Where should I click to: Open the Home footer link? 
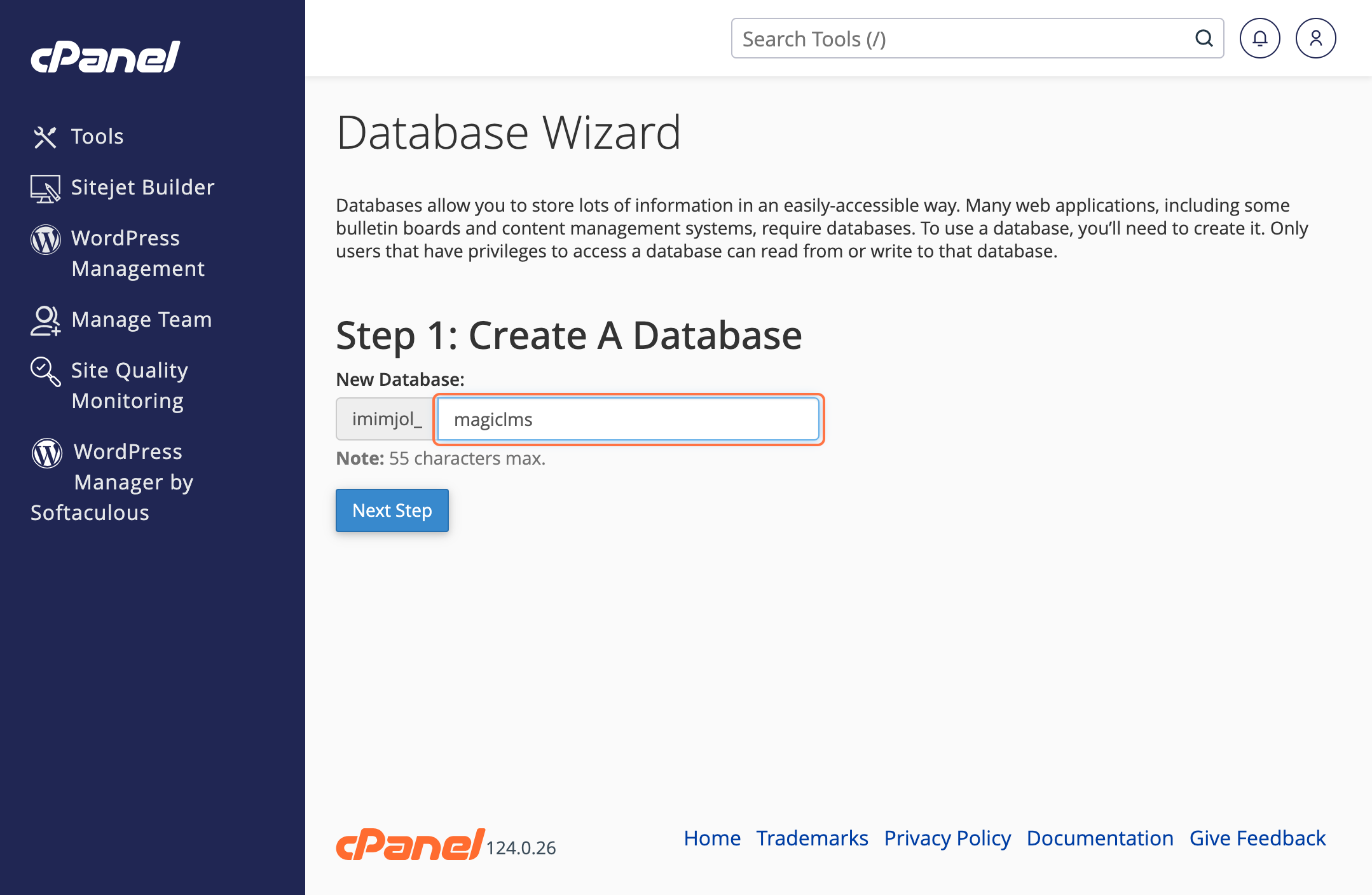pos(712,838)
